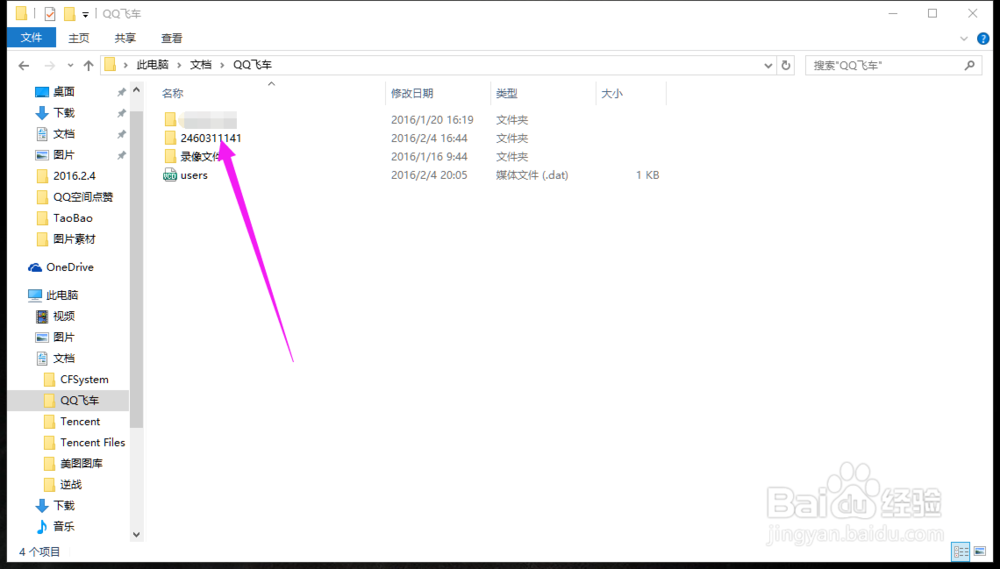
Task: Click 此电脑 in the address path
Action: 152,64
